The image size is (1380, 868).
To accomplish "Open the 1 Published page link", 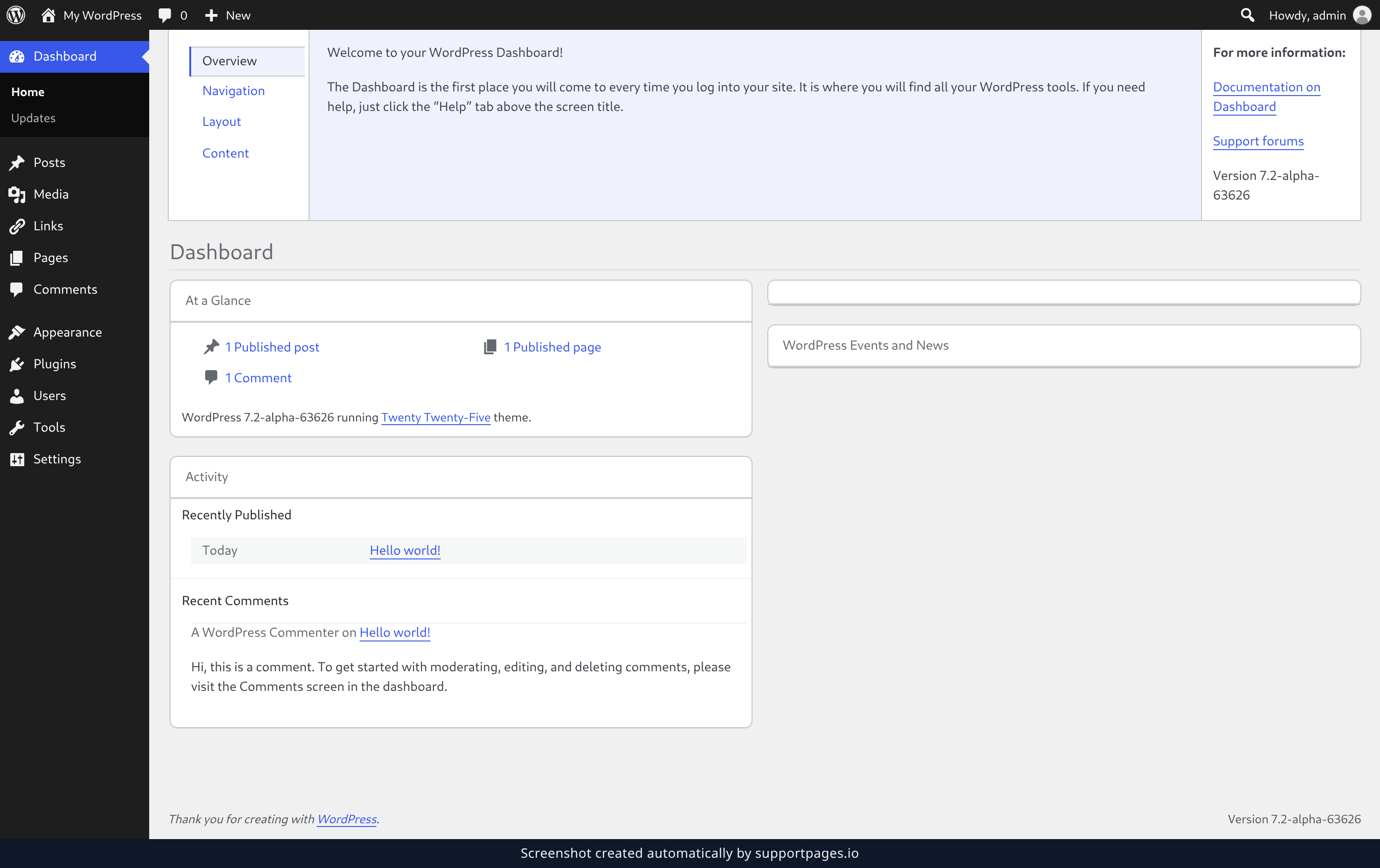I will tap(552, 347).
